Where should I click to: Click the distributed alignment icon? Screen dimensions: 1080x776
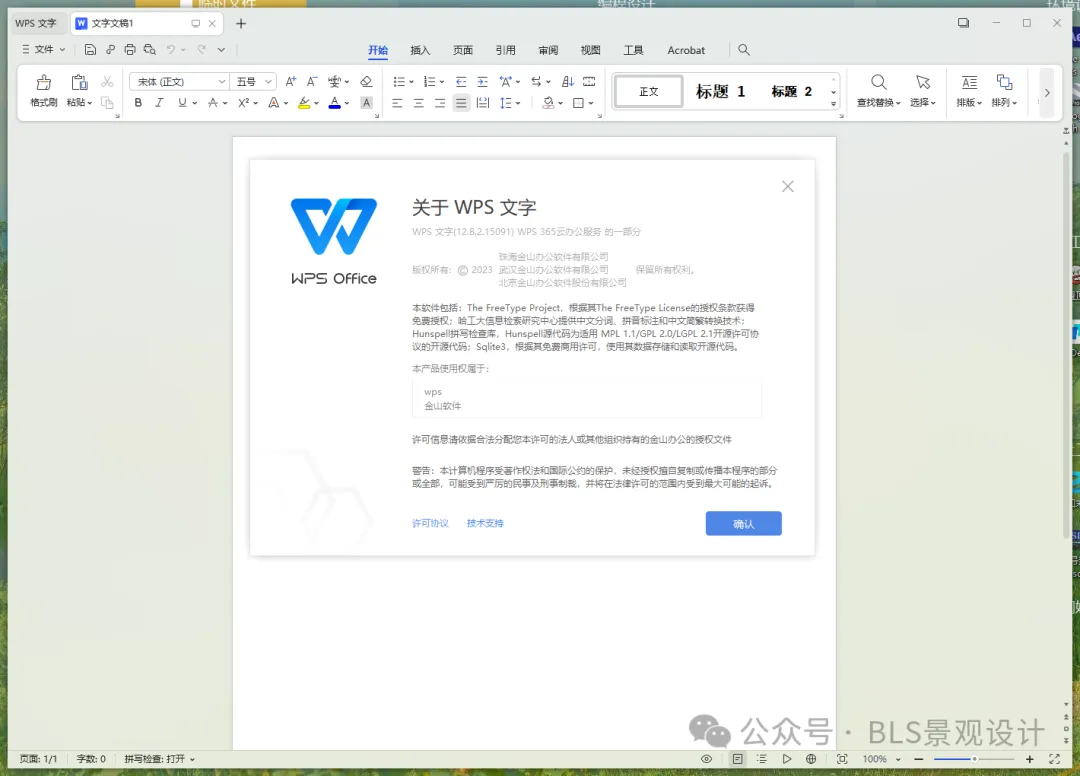pyautogui.click(x=483, y=103)
